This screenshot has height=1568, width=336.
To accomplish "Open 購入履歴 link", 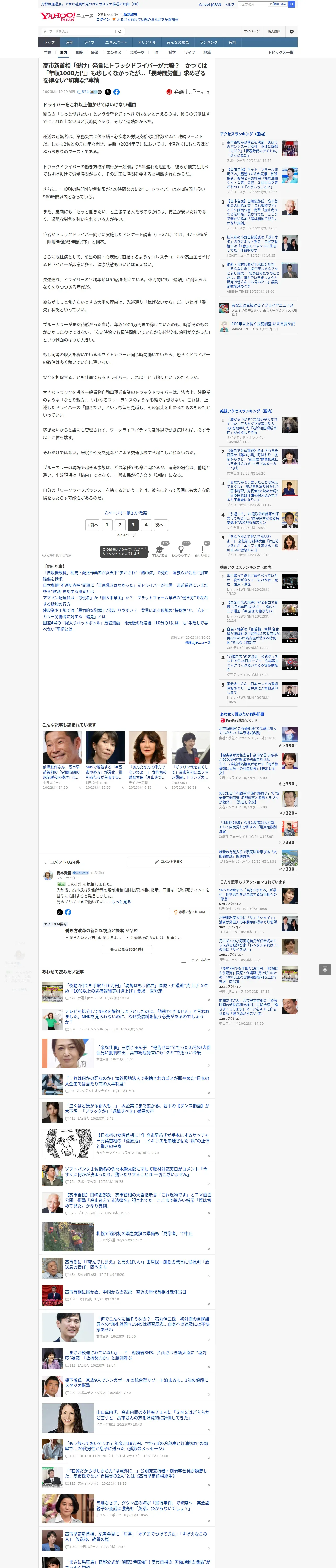I will coord(274,32).
